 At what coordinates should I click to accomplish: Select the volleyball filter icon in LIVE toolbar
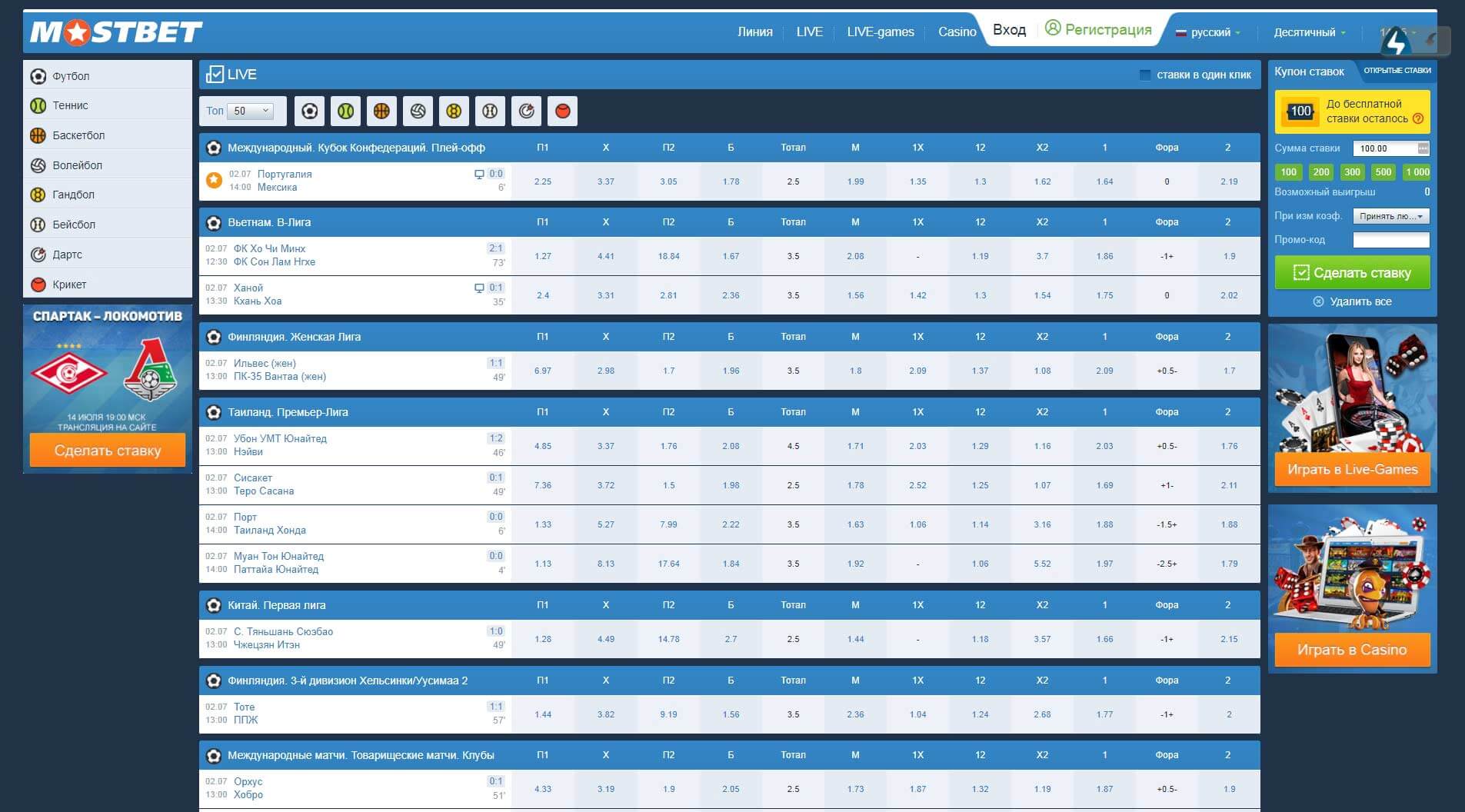point(418,111)
